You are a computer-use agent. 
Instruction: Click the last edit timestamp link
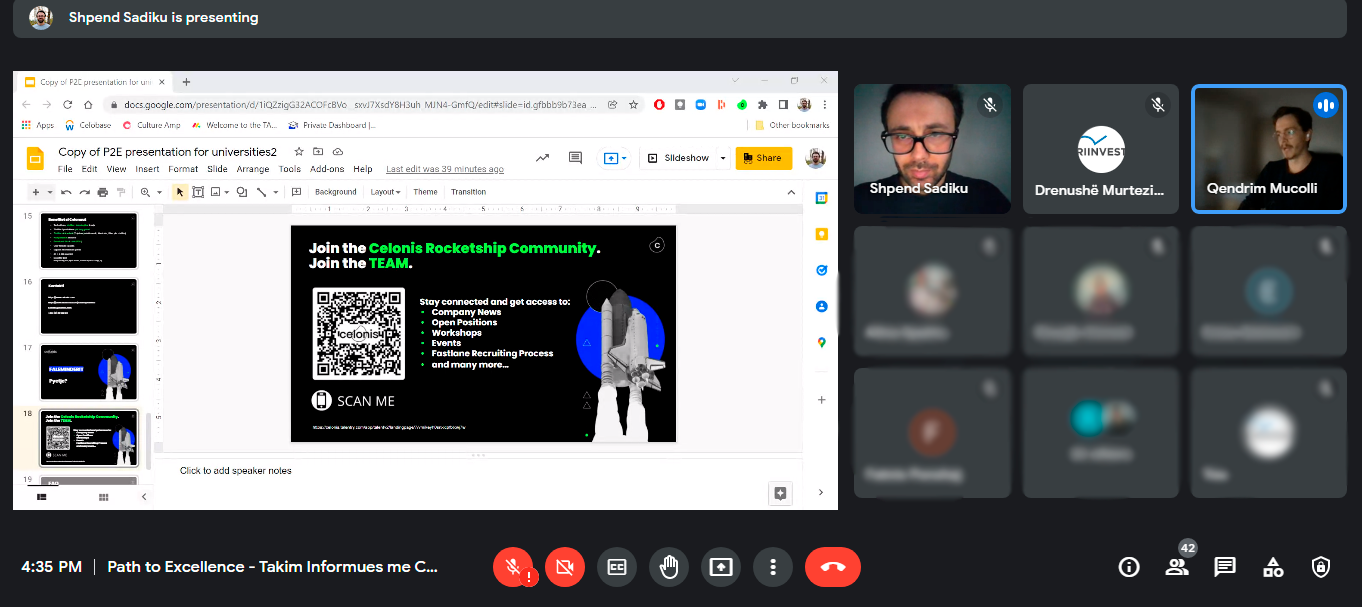[444, 169]
